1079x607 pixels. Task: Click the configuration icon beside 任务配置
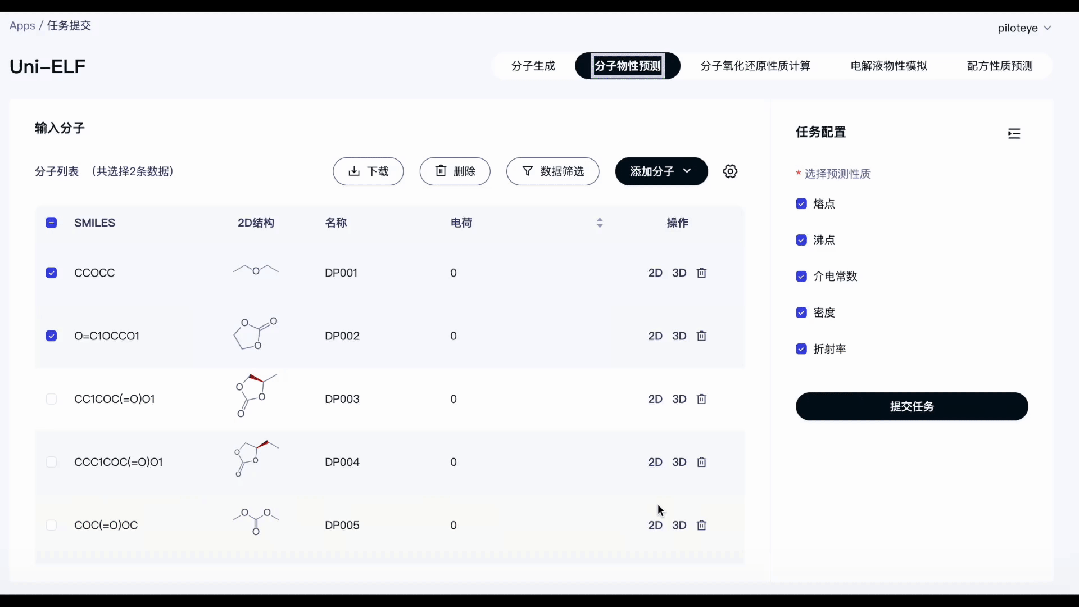1013,133
